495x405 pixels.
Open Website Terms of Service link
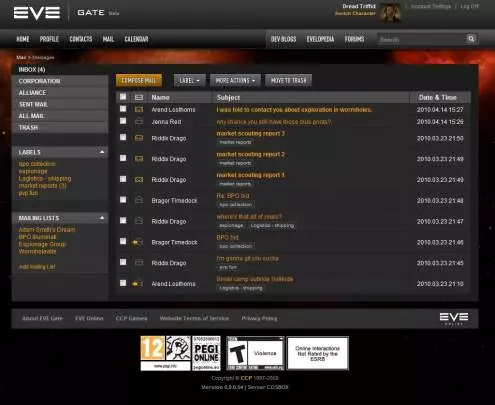[194, 318]
